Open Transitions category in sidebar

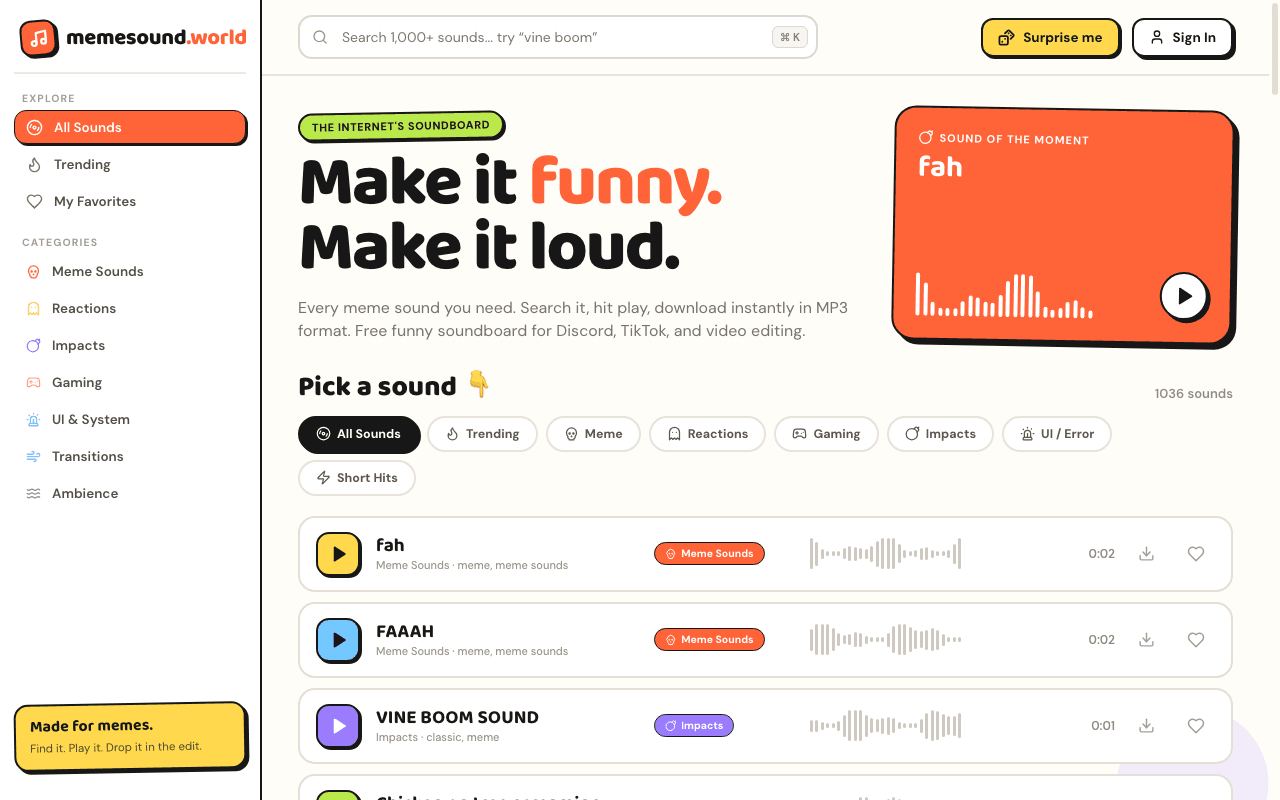[x=130, y=456]
